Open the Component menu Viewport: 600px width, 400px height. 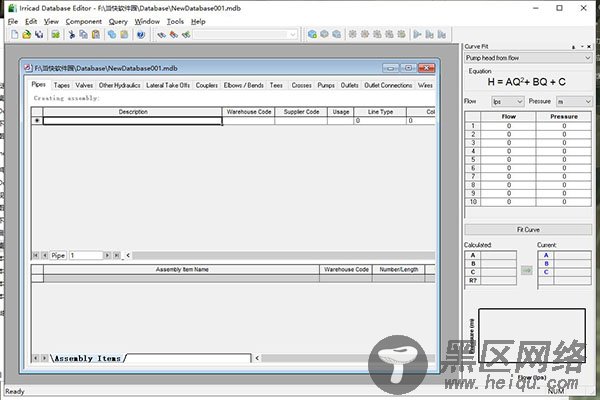pos(83,22)
